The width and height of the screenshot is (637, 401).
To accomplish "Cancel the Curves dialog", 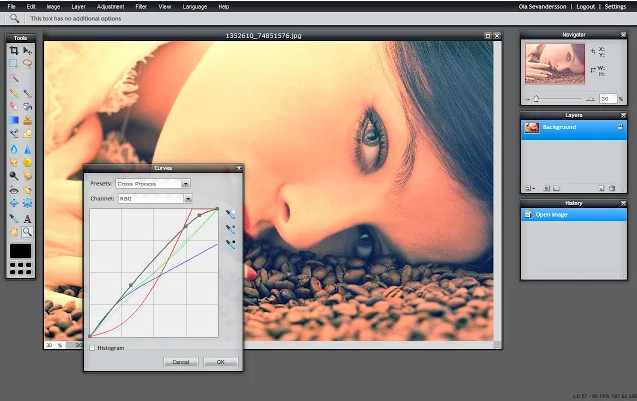I will (181, 361).
